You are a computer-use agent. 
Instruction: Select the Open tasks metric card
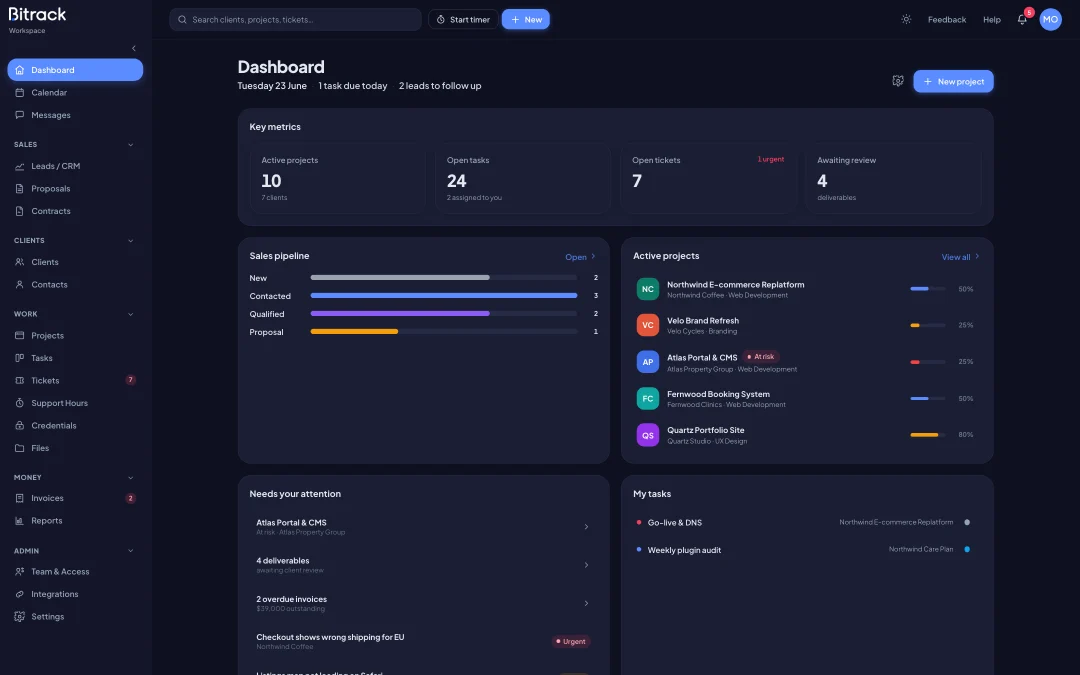click(x=523, y=179)
